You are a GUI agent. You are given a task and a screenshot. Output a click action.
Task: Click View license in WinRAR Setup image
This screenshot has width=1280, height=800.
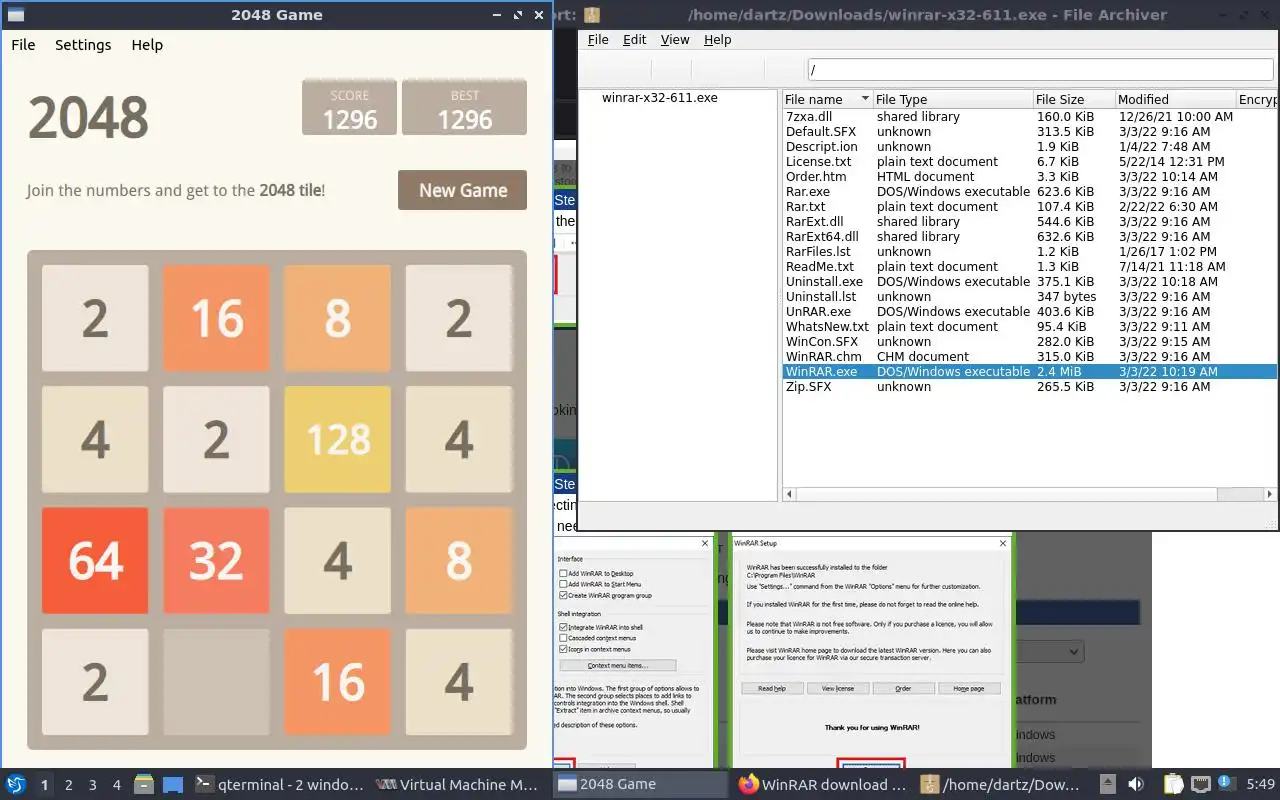838,689
